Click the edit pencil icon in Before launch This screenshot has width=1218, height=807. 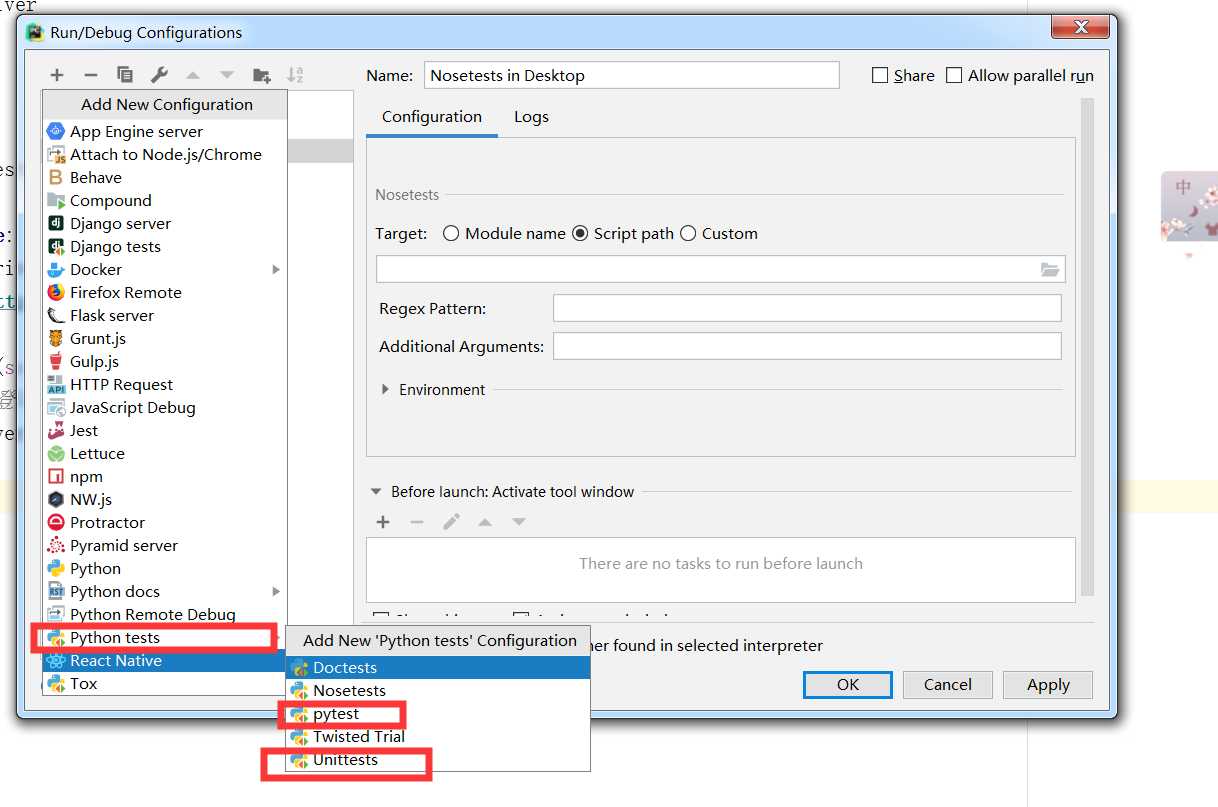point(451,522)
